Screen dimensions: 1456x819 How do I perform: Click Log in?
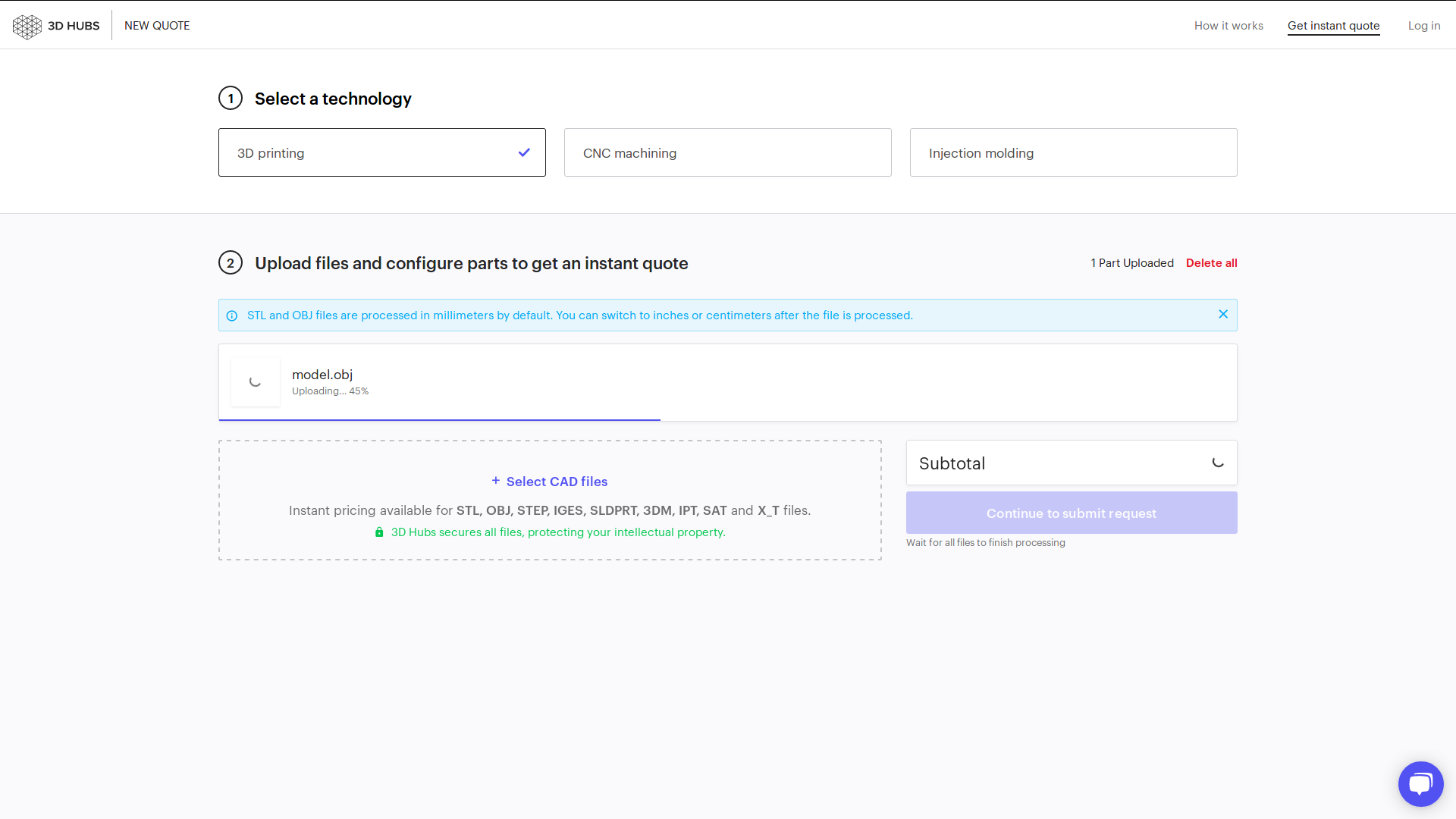coord(1424,26)
